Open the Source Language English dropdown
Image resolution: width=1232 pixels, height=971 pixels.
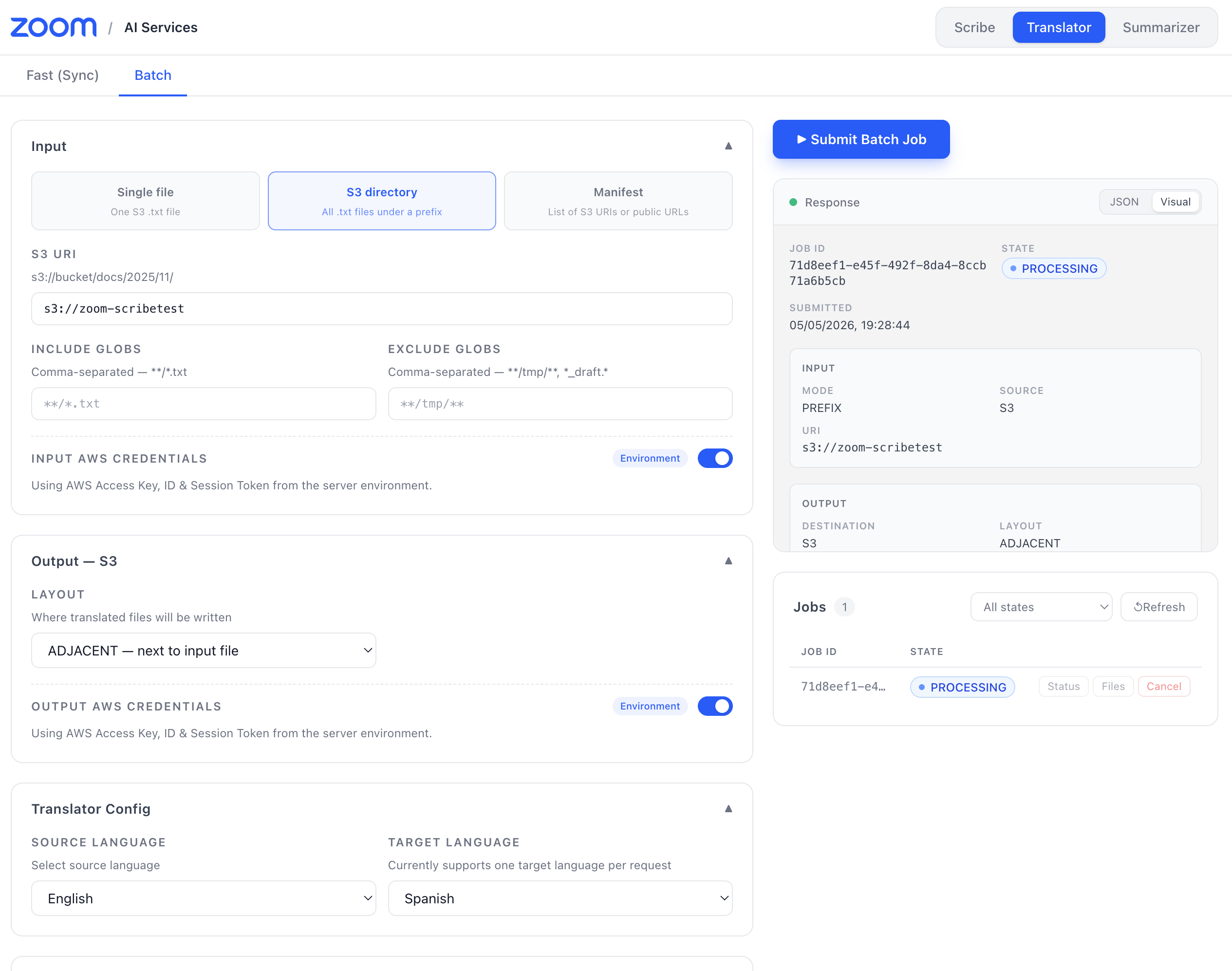[x=204, y=898]
